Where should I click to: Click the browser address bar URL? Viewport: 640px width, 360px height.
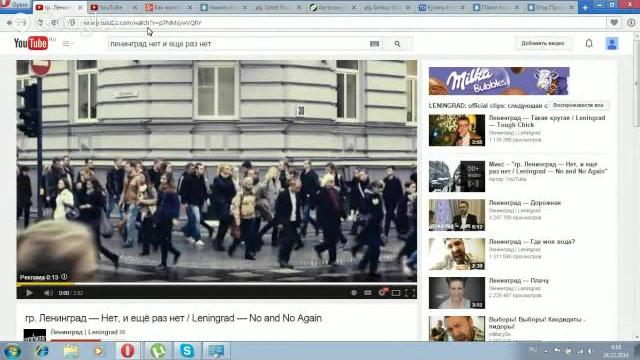pyautogui.click(x=142, y=23)
